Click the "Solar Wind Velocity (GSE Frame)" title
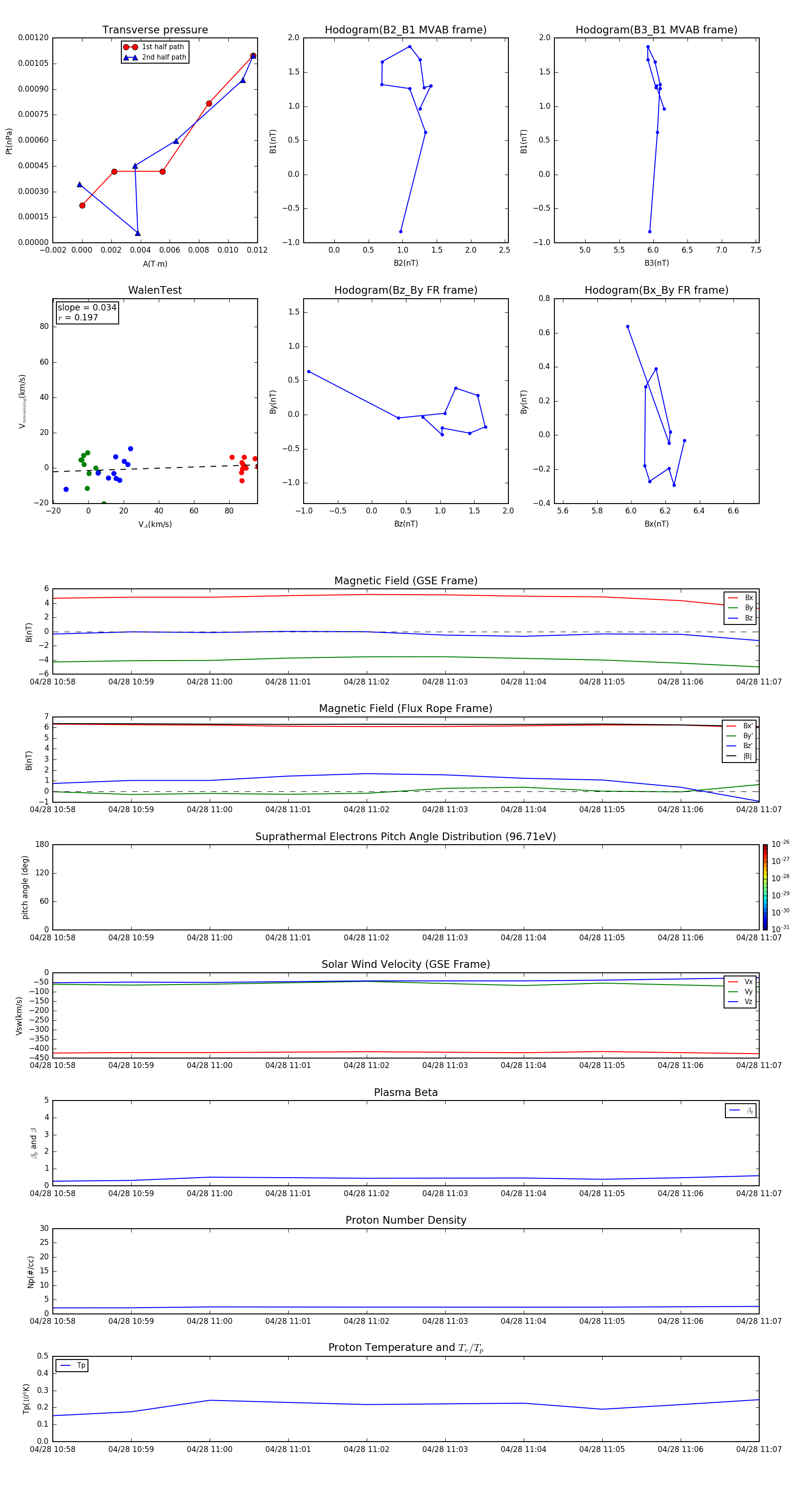This screenshot has height=1489, width=812. 406,965
